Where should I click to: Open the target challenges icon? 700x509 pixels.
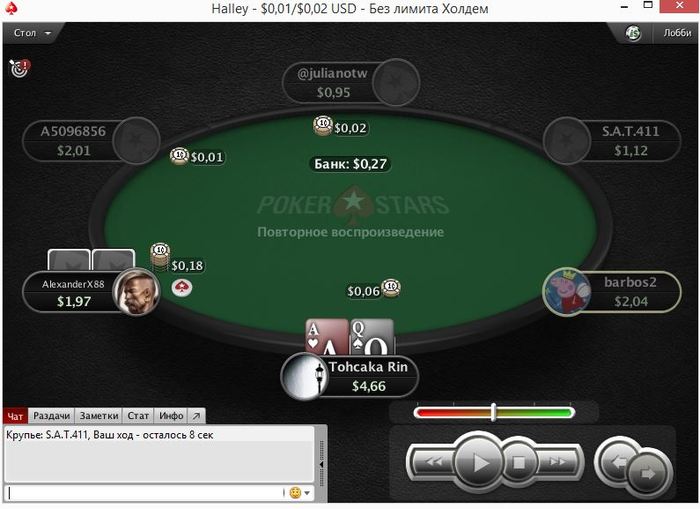click(x=19, y=67)
